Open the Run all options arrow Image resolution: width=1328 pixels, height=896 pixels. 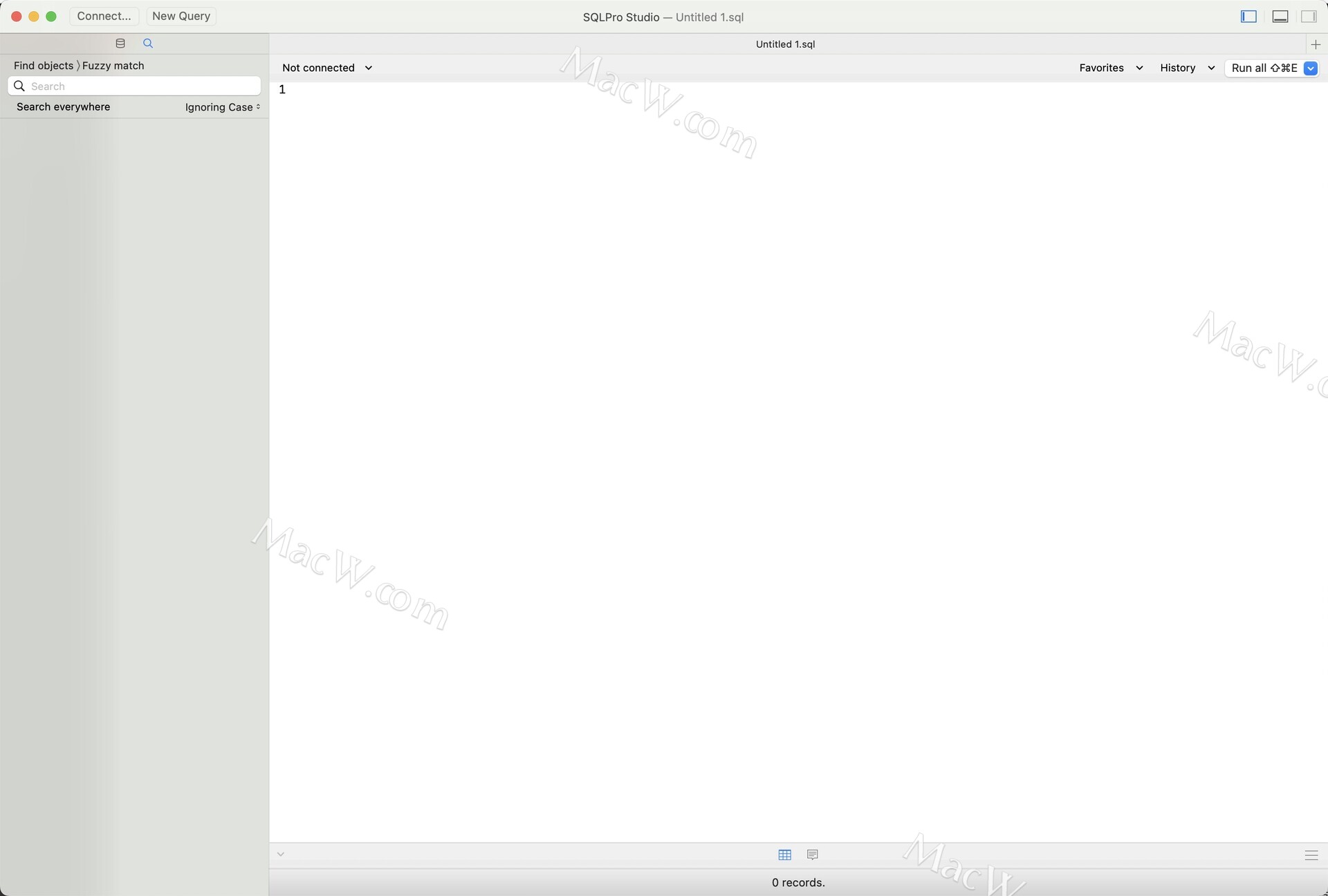tap(1311, 68)
